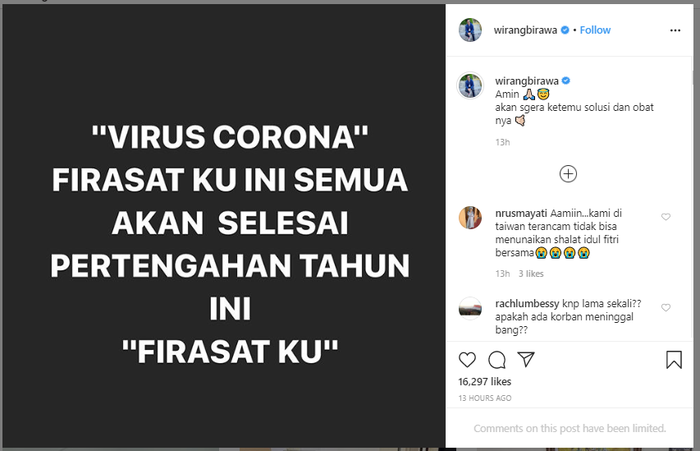The width and height of the screenshot is (700, 451).
Task: Open the comment speech bubble icon
Action: point(497,359)
